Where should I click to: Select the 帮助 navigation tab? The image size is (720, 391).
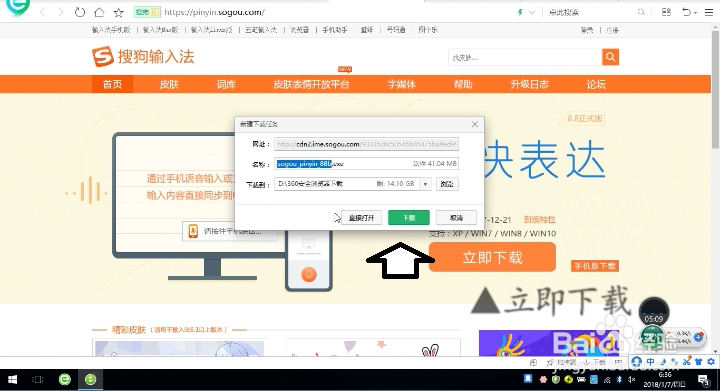[x=463, y=84]
